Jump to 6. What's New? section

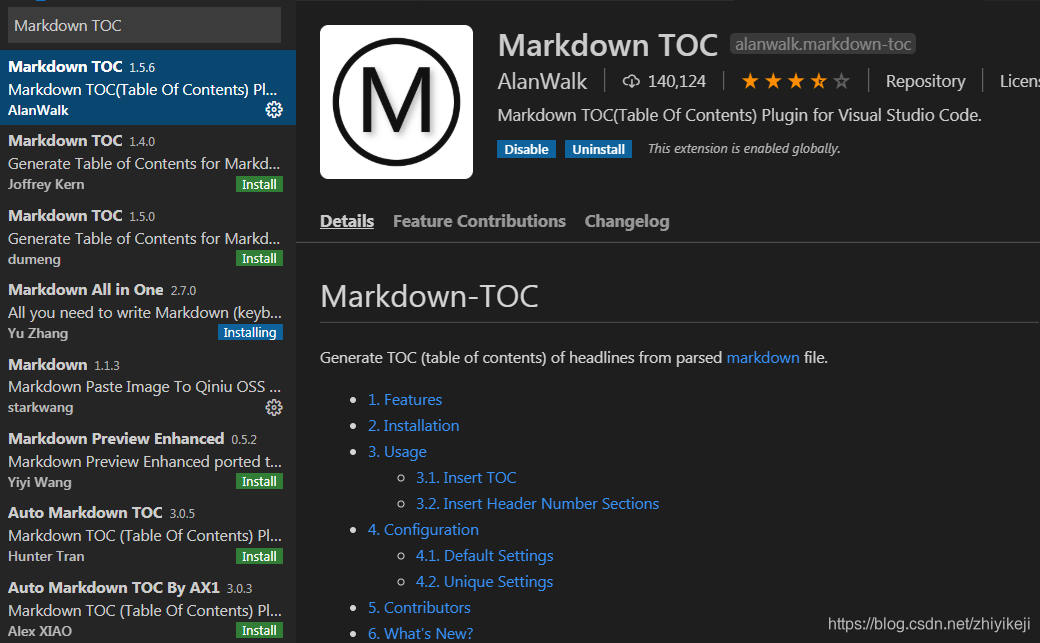tap(421, 634)
